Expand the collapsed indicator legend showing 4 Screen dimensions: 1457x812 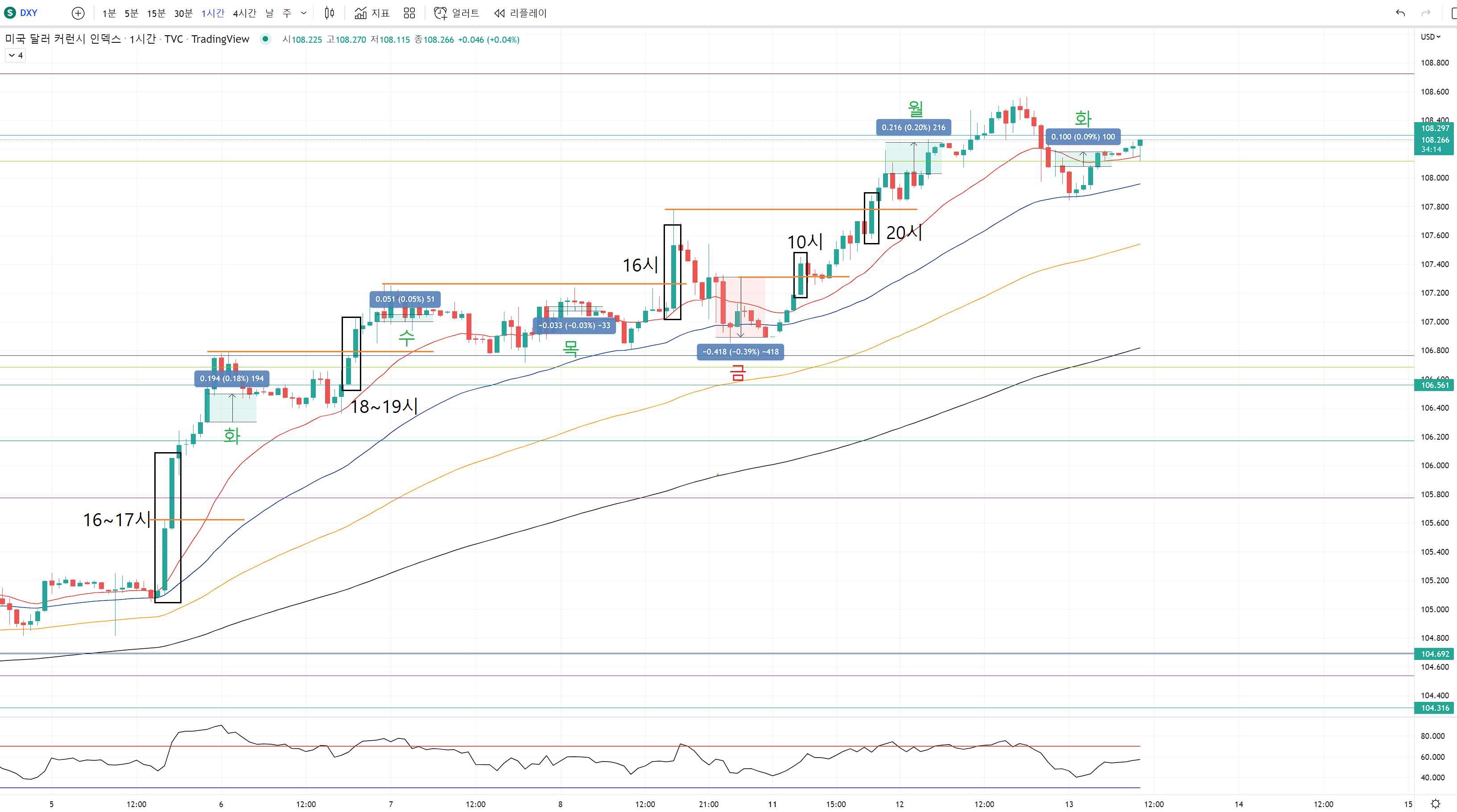coord(15,55)
